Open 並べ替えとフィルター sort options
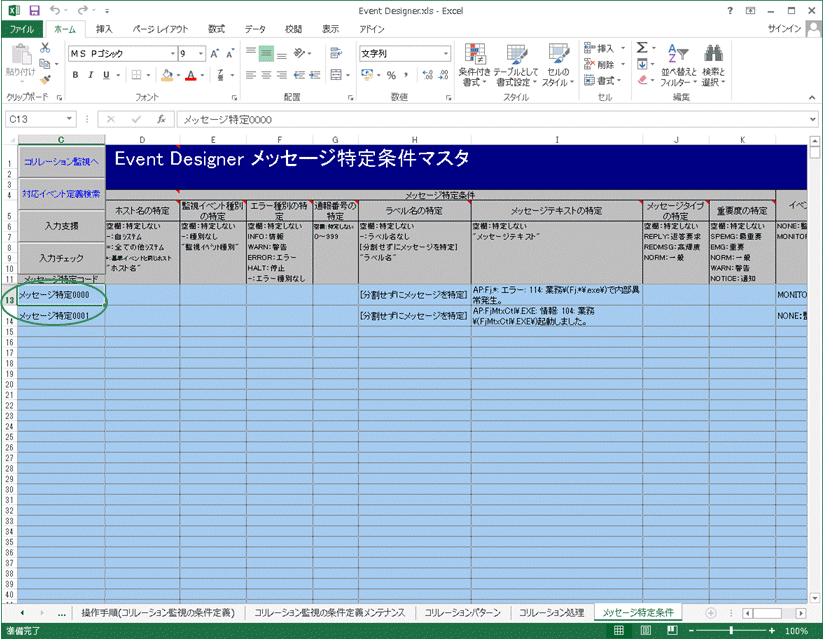823x639 pixels. (678, 65)
